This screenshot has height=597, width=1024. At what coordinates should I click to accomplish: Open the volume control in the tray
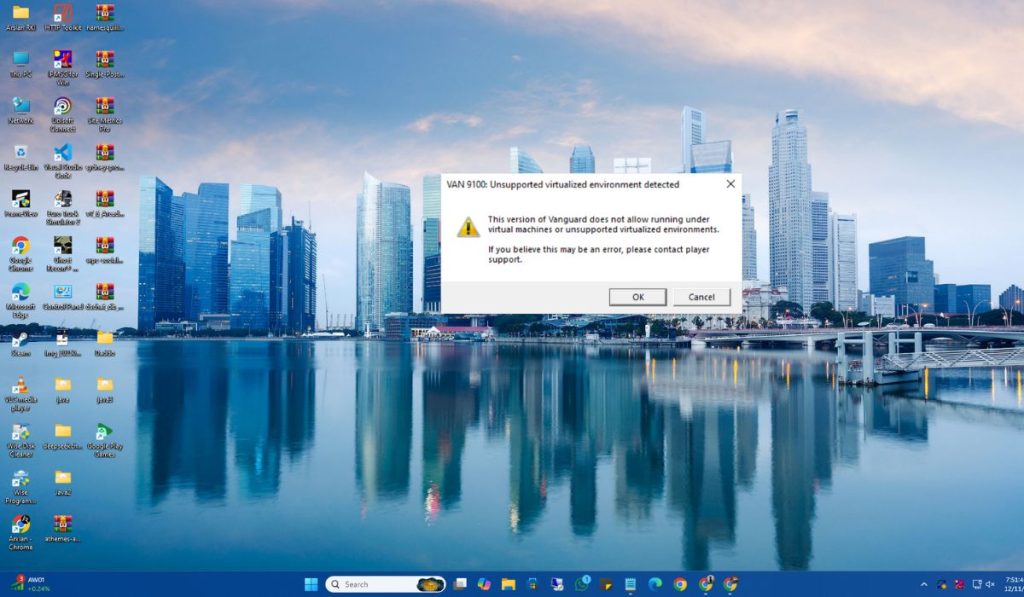pos(990,584)
